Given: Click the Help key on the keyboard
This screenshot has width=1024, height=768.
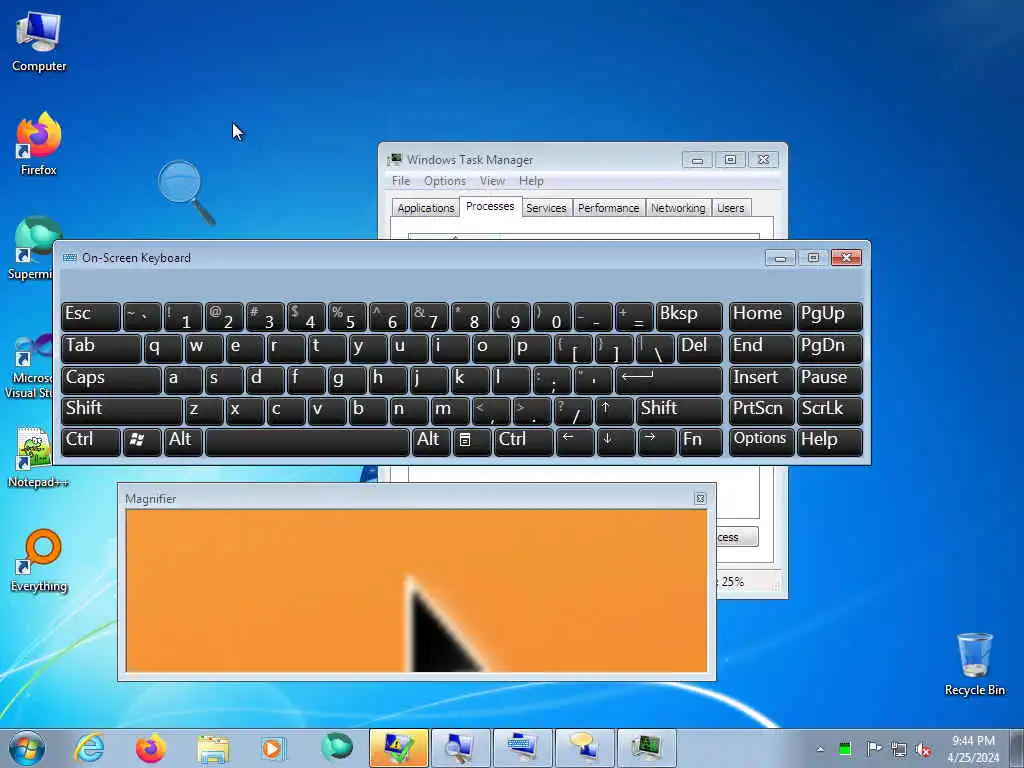Looking at the screenshot, I should pyautogui.click(x=829, y=442).
